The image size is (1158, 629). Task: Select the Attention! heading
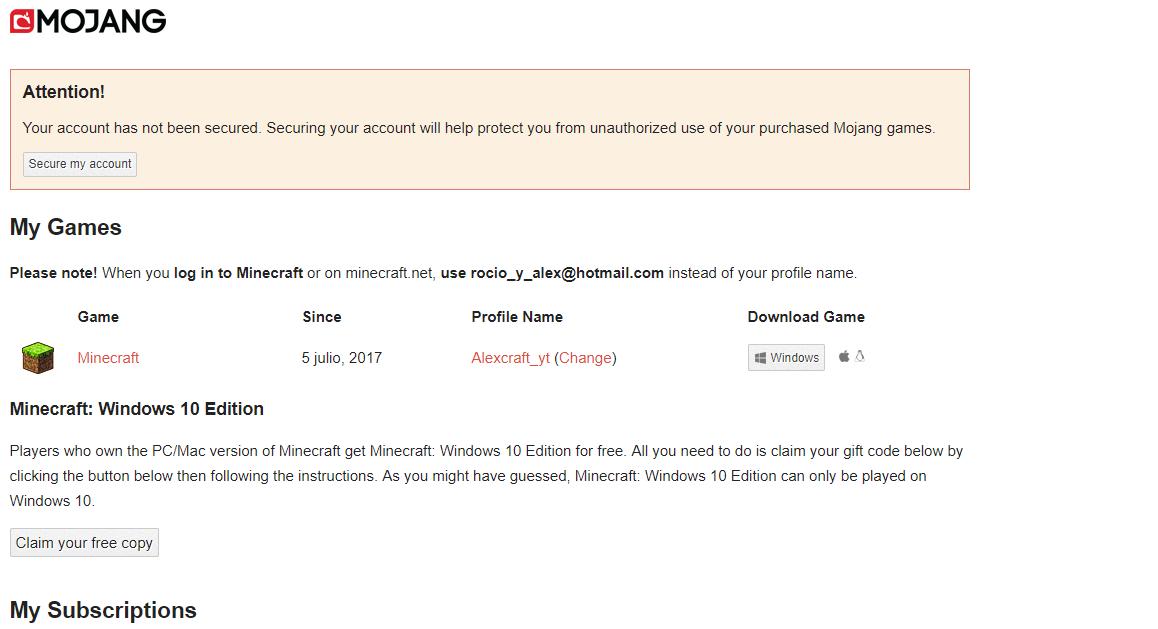[x=64, y=92]
